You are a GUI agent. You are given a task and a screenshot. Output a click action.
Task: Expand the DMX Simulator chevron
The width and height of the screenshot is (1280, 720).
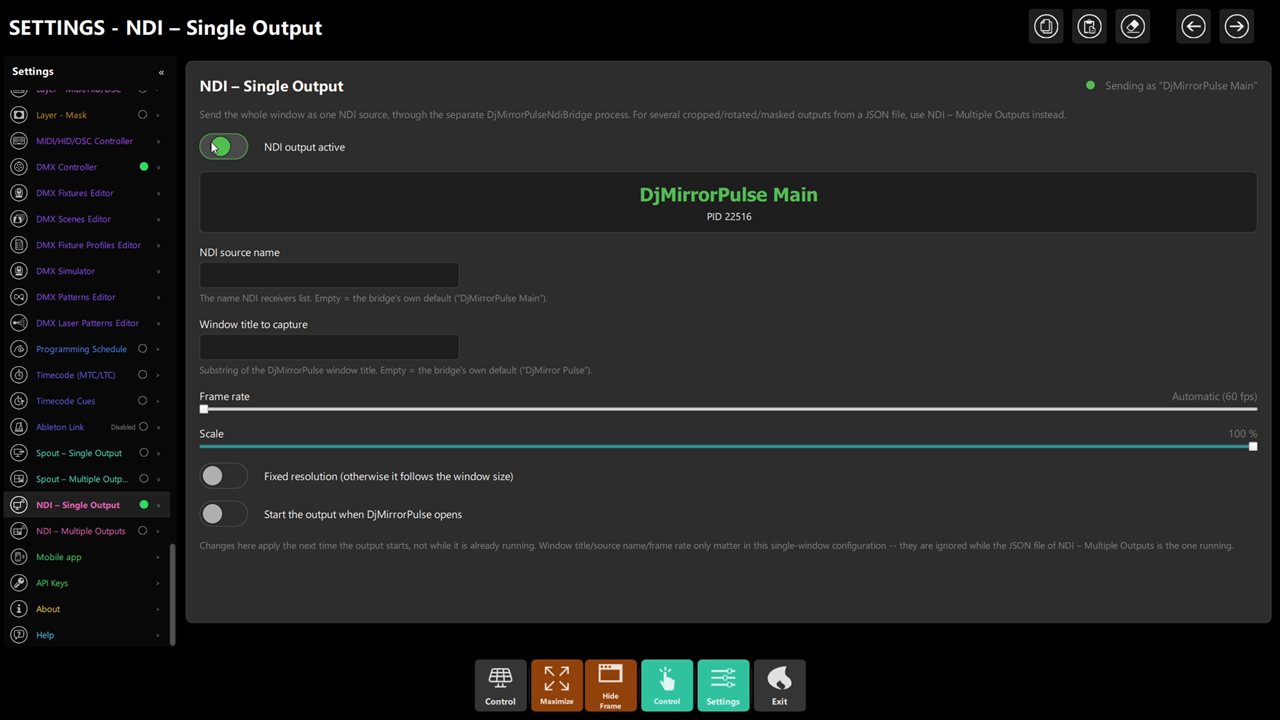pos(158,271)
